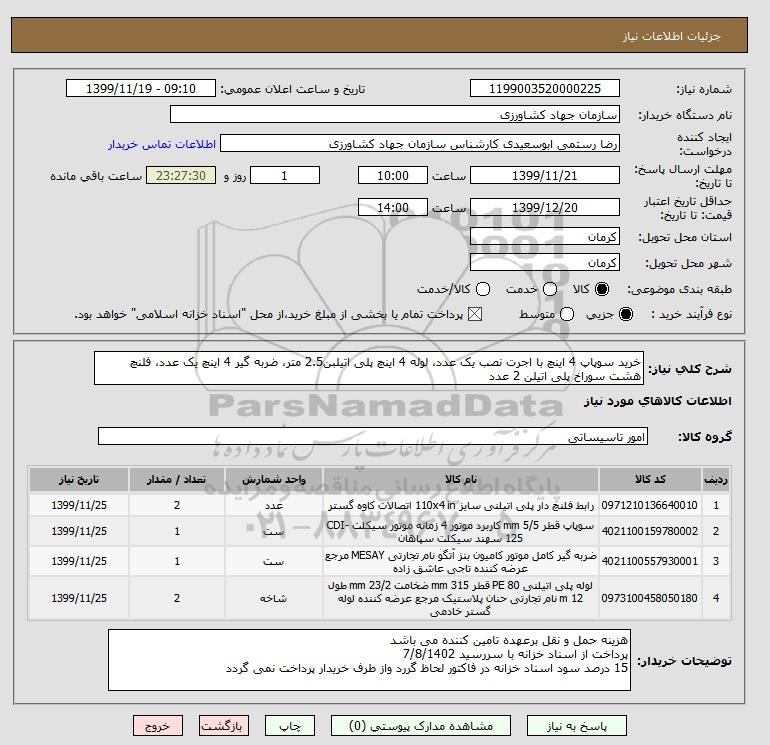The height and width of the screenshot is (745, 770).
Task: Click product code 0973100458050180
Action: pyautogui.click(x=650, y=599)
